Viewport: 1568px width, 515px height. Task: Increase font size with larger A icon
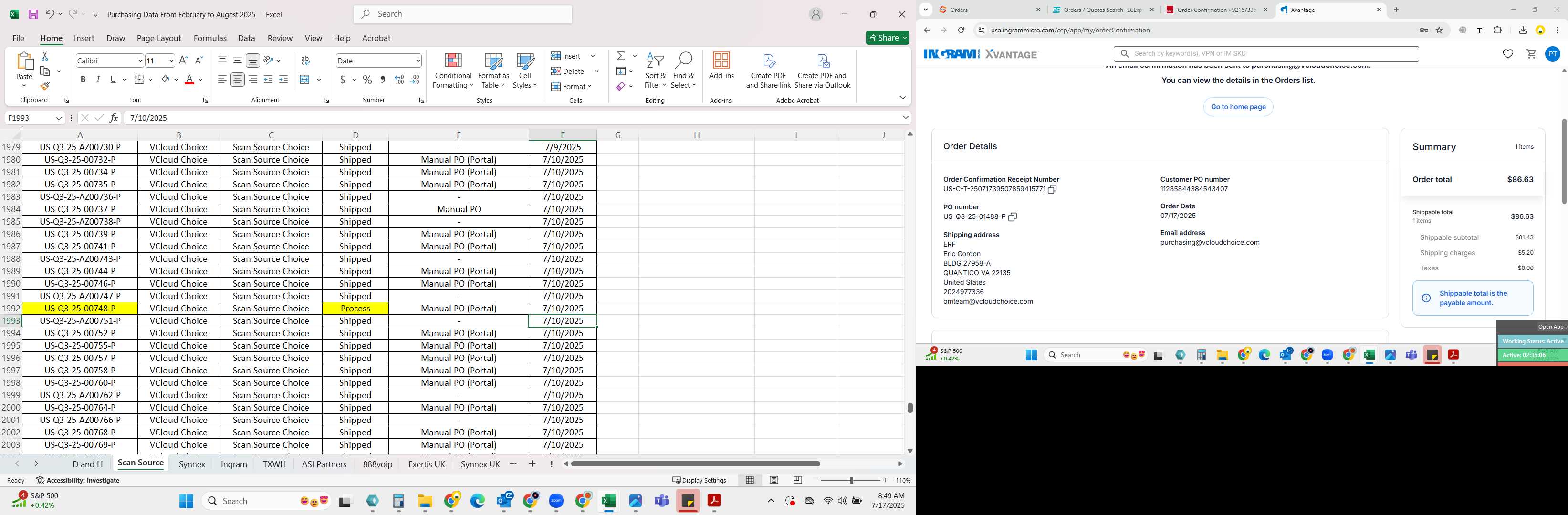click(183, 60)
